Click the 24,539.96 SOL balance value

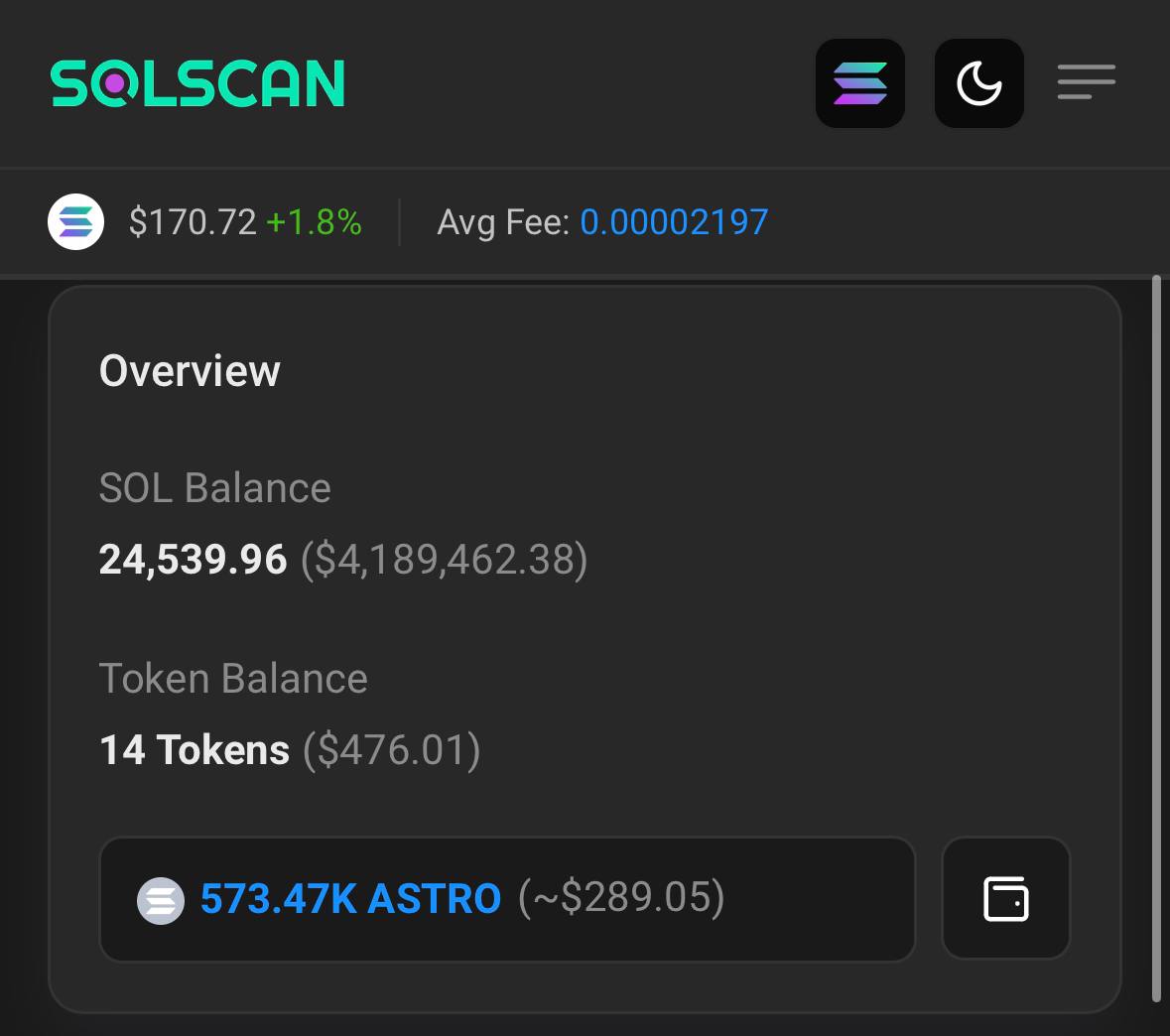(193, 560)
